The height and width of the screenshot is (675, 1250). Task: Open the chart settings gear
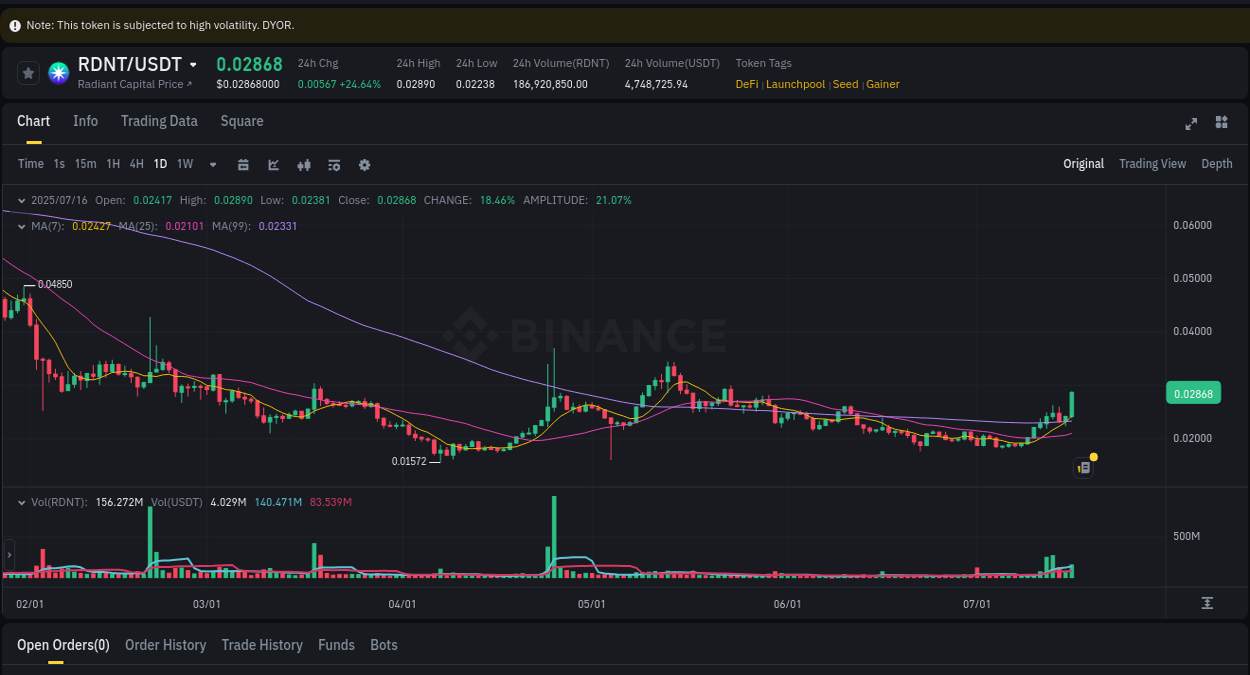pyautogui.click(x=364, y=164)
